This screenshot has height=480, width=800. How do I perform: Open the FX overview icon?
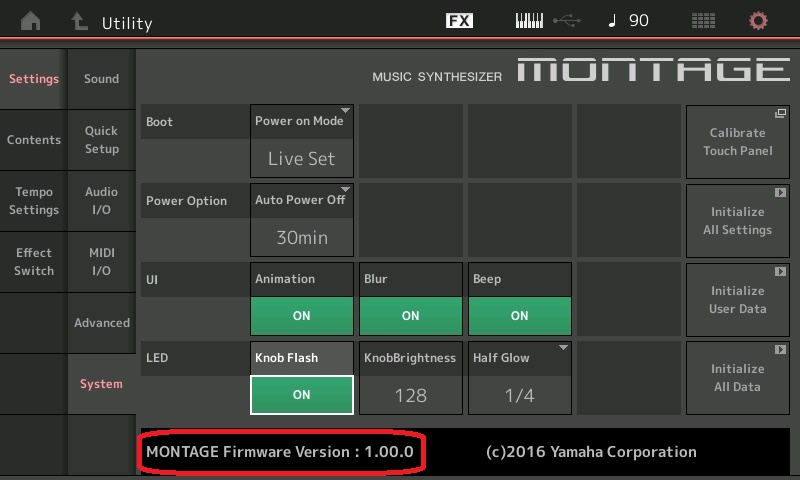459,21
